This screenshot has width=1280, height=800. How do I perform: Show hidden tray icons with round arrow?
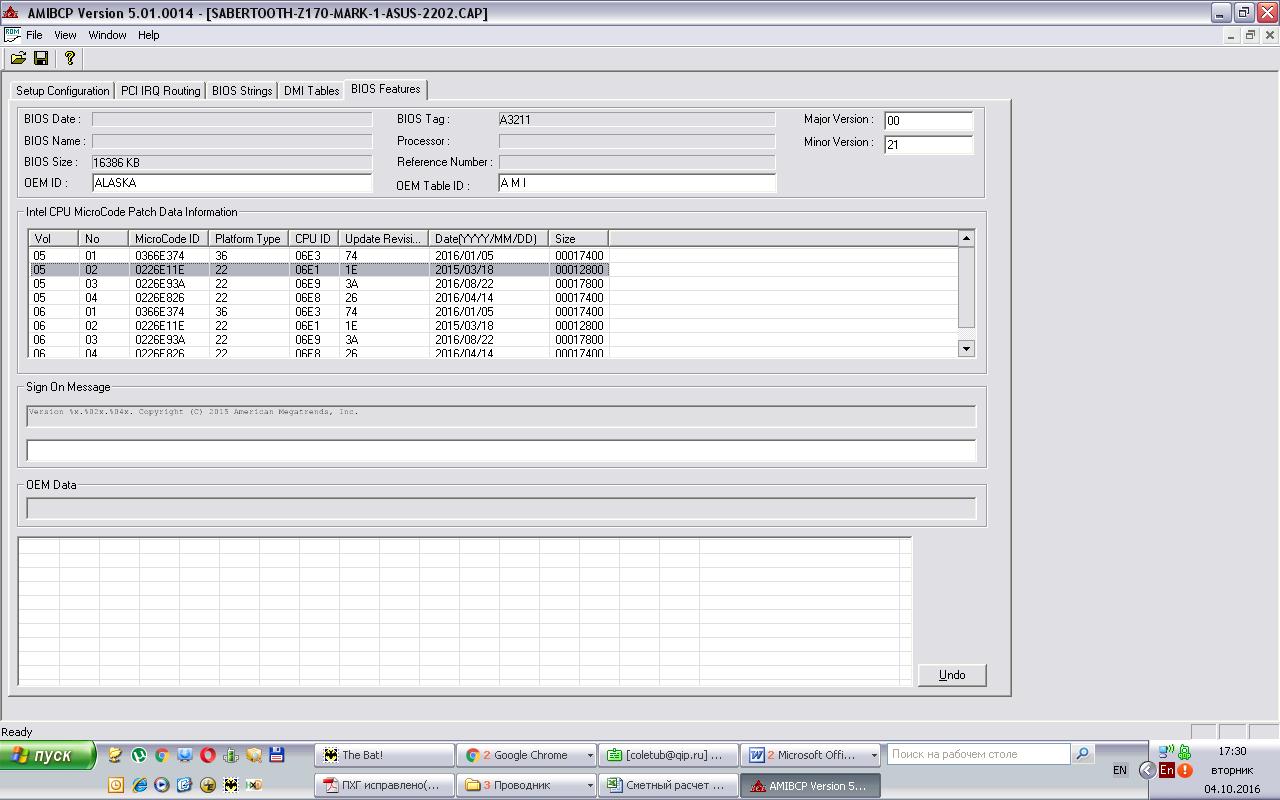pyautogui.click(x=1148, y=770)
